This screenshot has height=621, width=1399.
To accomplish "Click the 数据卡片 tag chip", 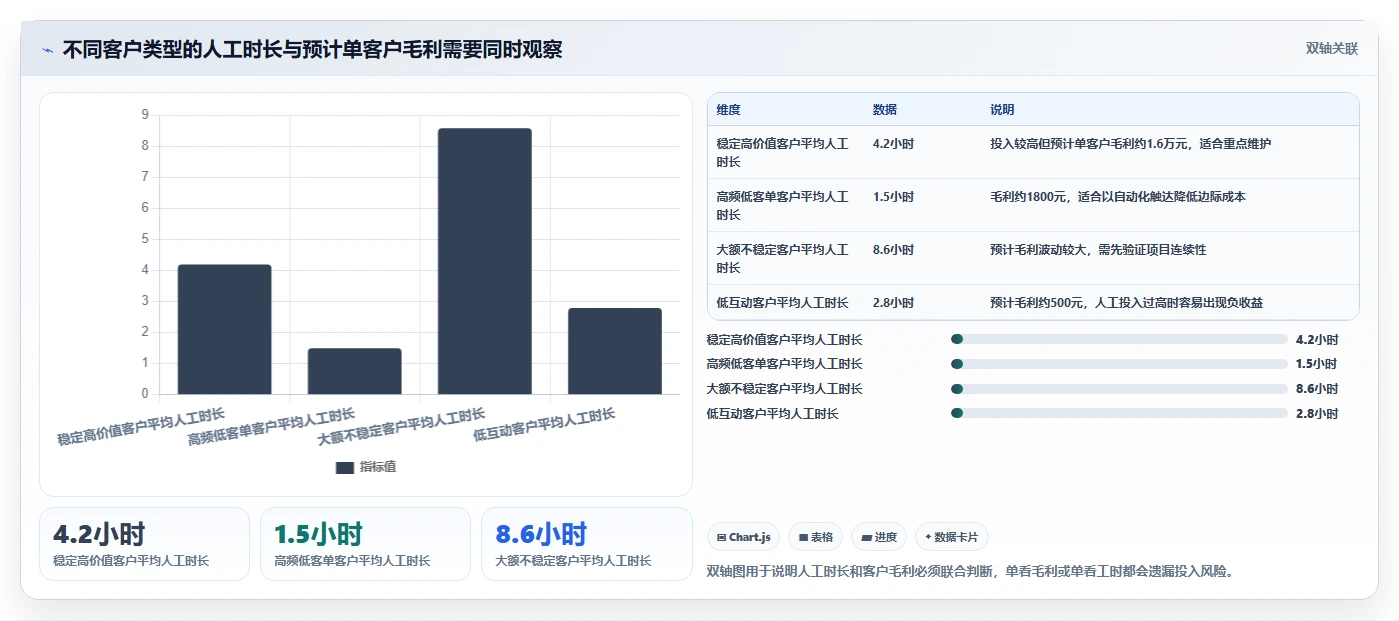I will [952, 537].
